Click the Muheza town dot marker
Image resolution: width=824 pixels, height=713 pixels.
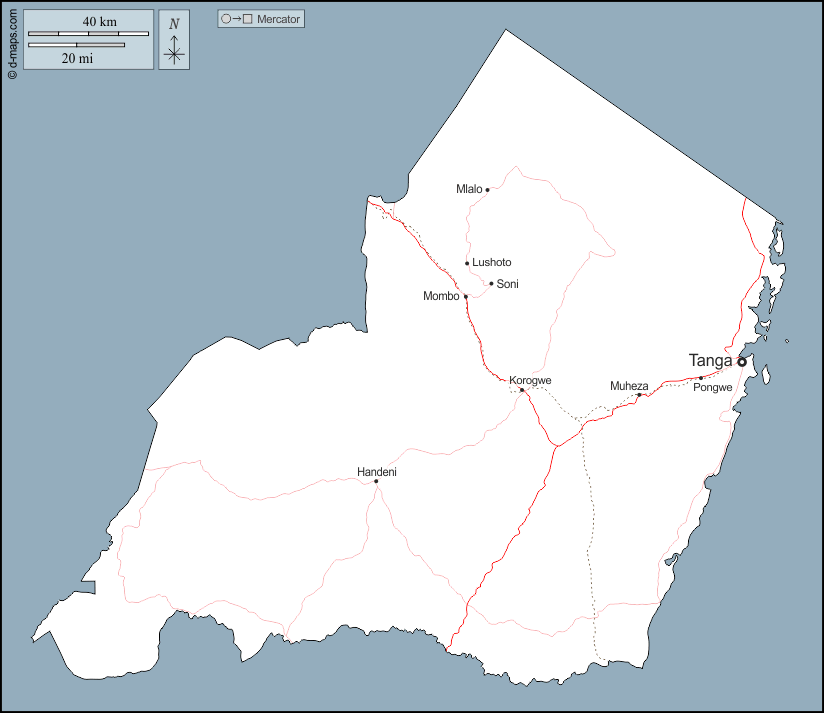tap(640, 395)
